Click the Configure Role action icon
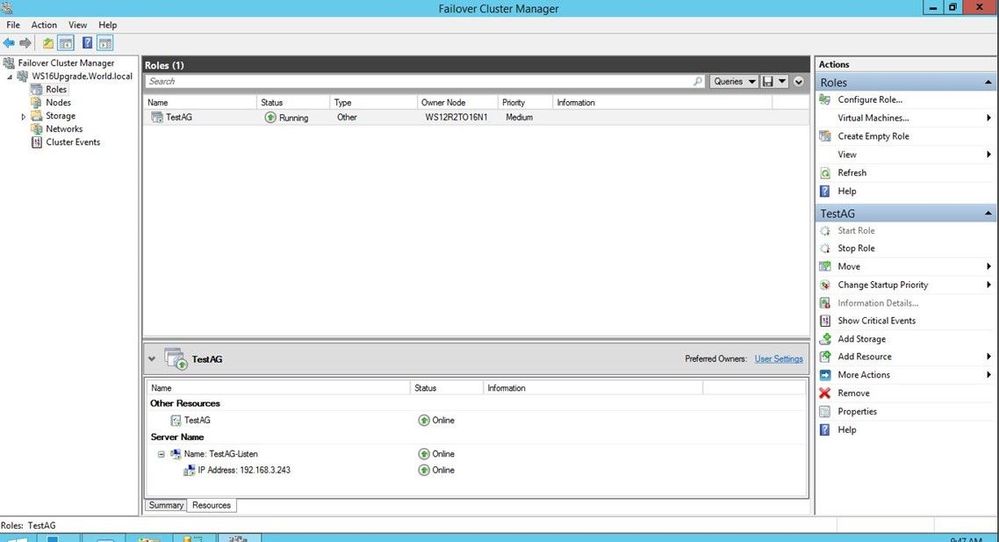Image resolution: width=999 pixels, height=542 pixels. [x=825, y=100]
